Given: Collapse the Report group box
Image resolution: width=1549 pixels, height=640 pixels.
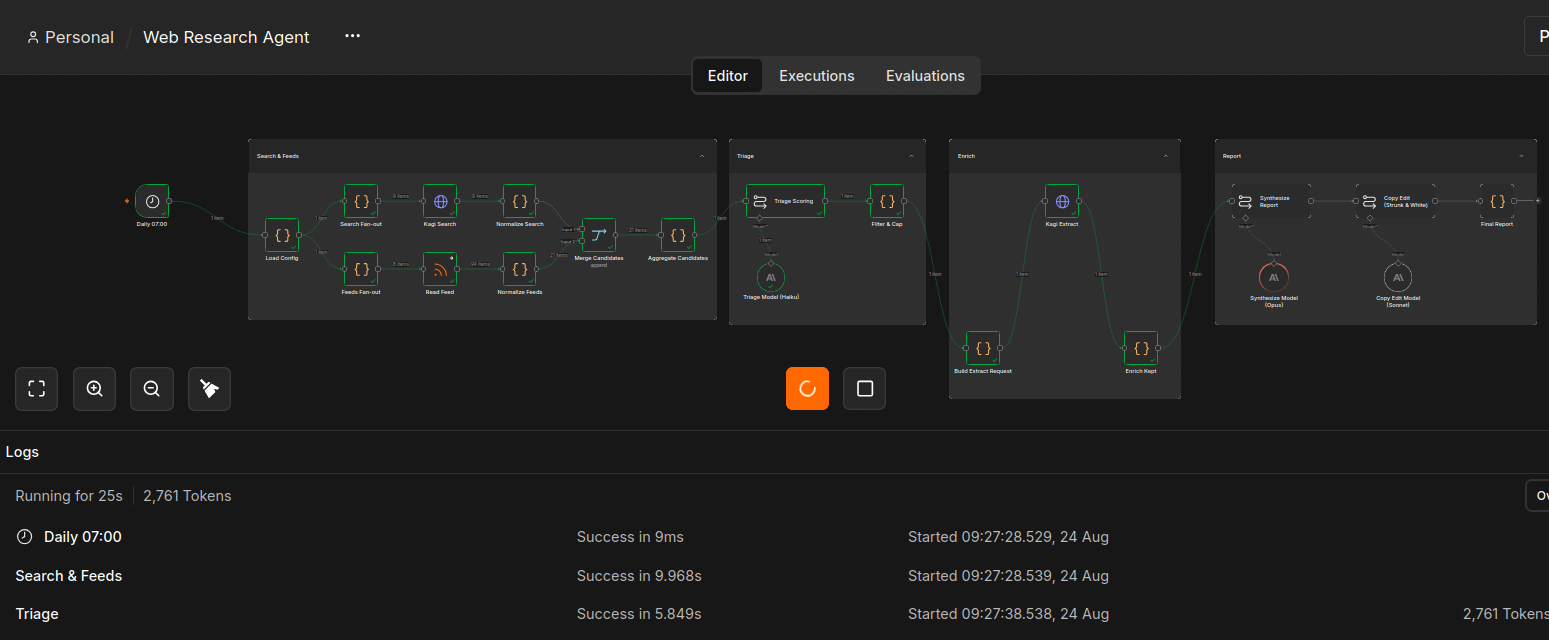Looking at the screenshot, I should point(1522,156).
